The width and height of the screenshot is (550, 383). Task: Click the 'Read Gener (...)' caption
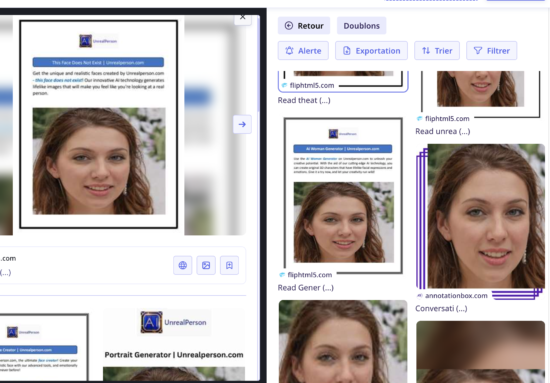click(x=306, y=288)
